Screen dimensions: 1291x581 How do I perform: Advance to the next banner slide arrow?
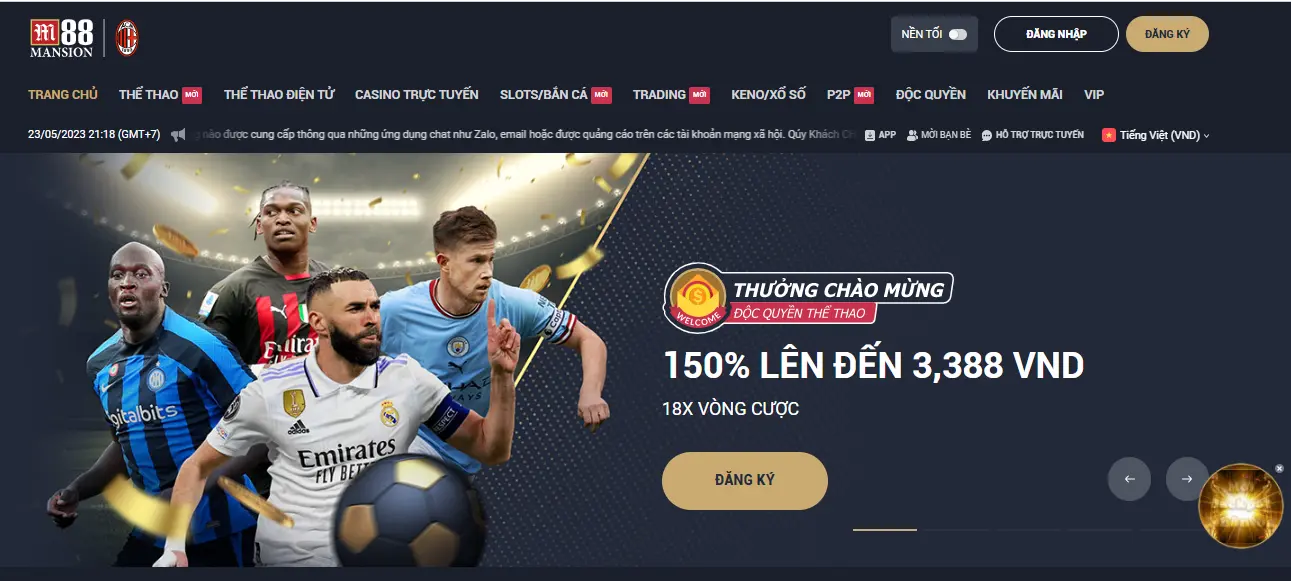[1187, 479]
